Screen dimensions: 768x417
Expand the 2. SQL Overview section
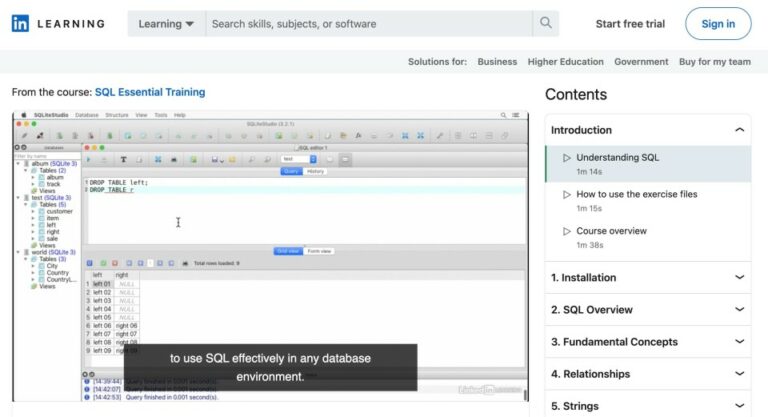pyautogui.click(x=648, y=310)
